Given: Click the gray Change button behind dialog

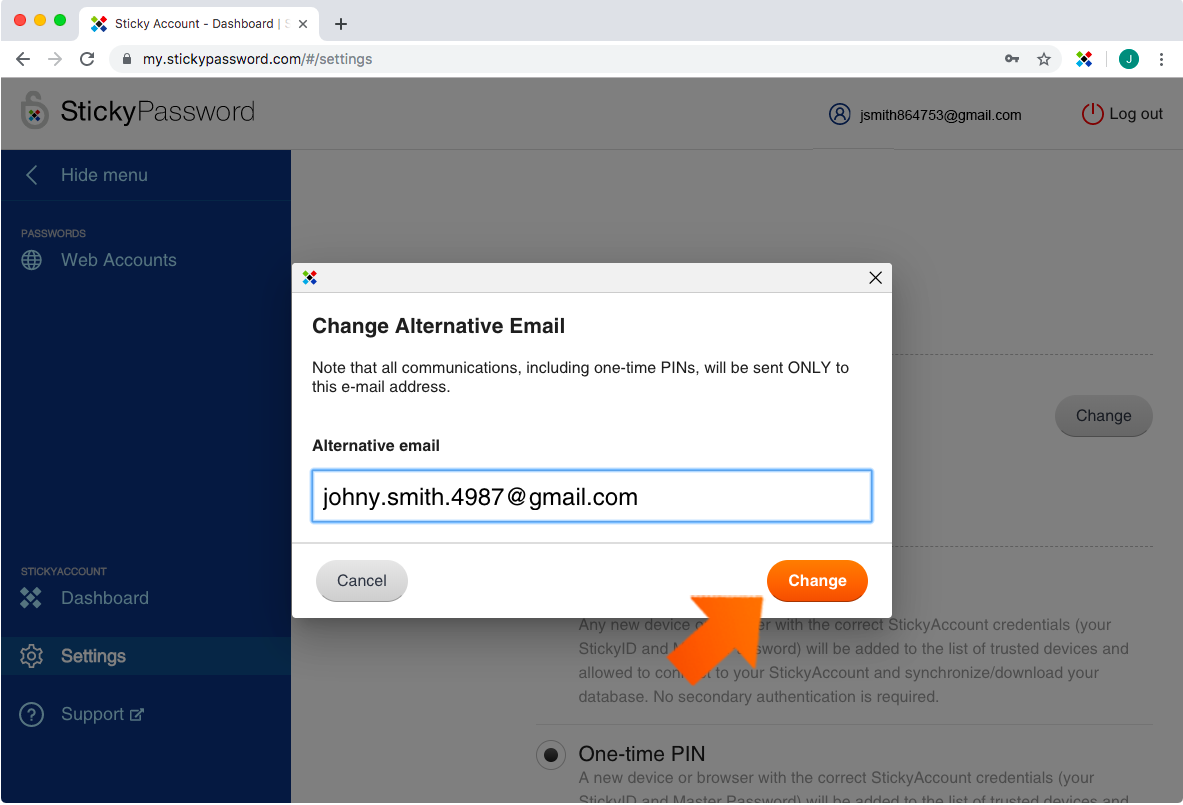Looking at the screenshot, I should (1103, 416).
